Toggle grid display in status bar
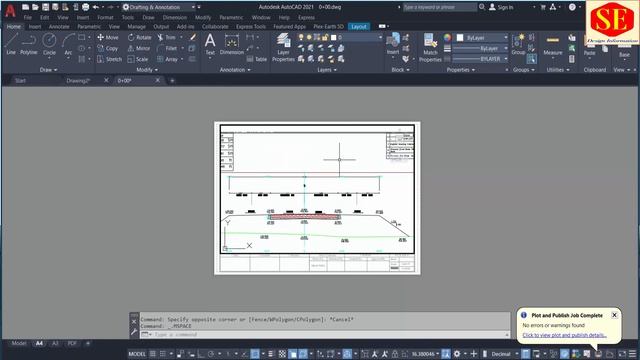This screenshot has height=360, width=640. (x=153, y=353)
